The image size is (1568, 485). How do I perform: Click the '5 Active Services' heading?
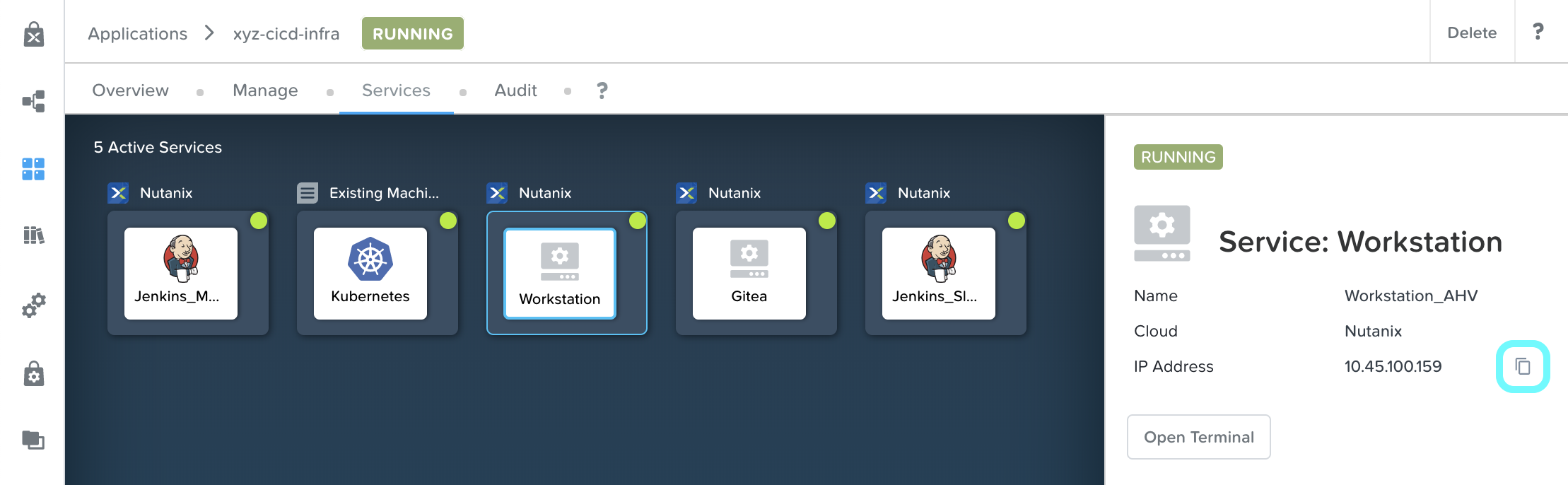click(x=158, y=147)
